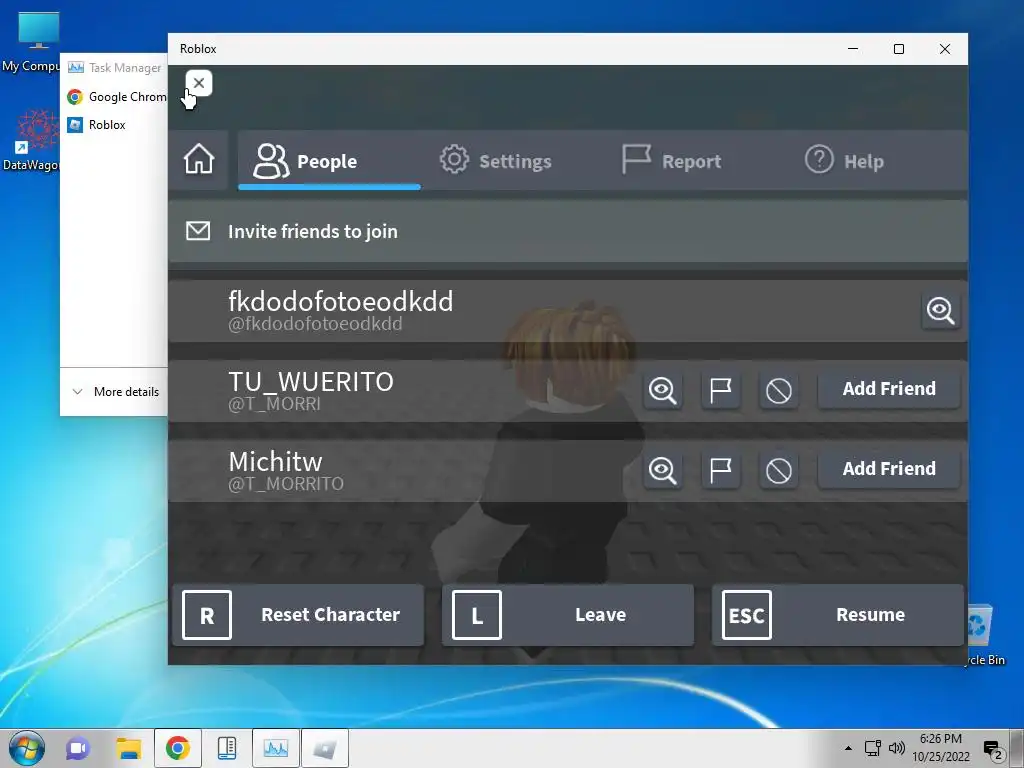
Task: Open the purple video chat taskbar icon
Action: tap(78, 748)
